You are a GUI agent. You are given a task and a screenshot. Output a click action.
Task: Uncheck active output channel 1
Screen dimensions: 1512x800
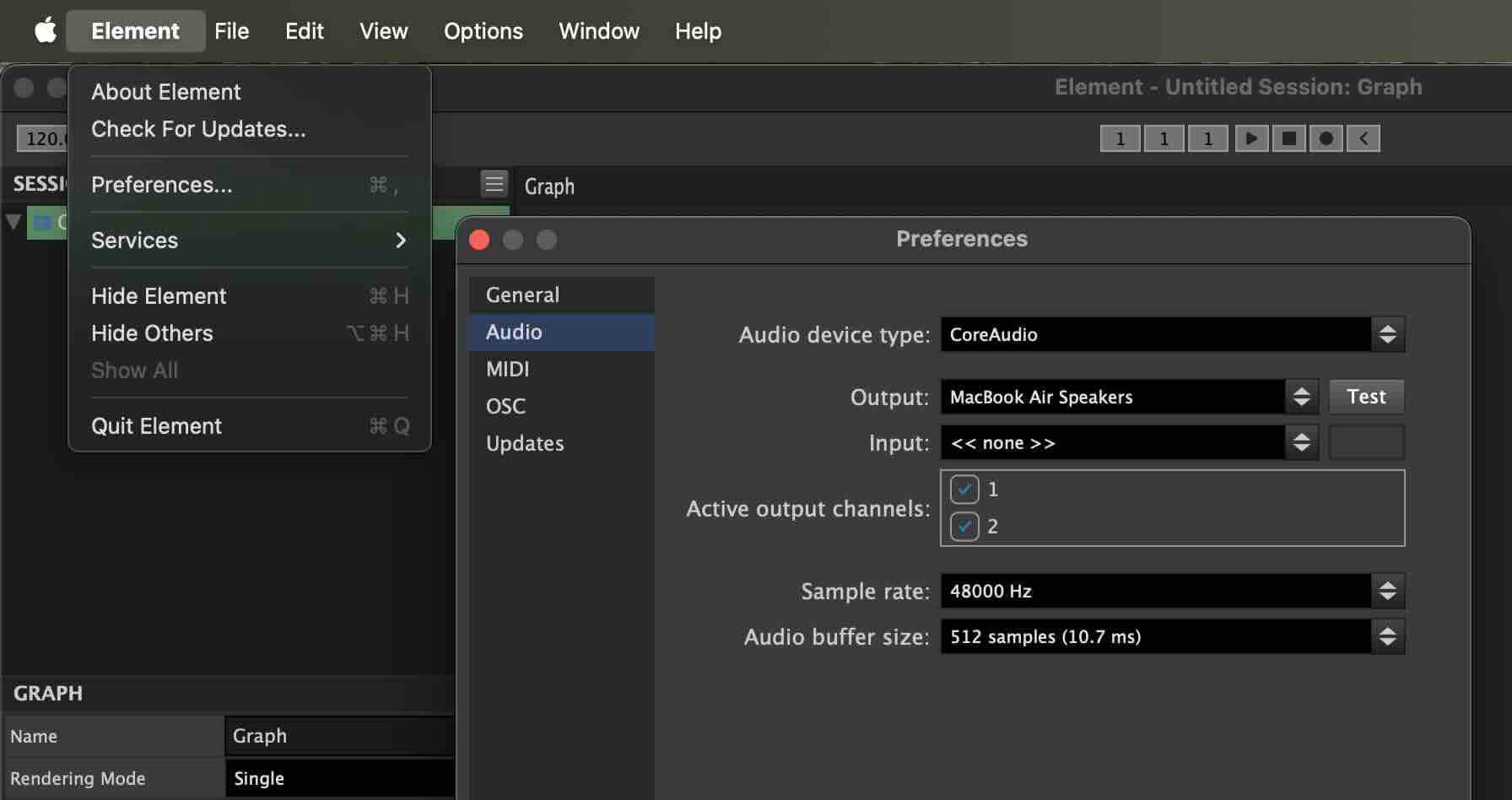(x=964, y=489)
